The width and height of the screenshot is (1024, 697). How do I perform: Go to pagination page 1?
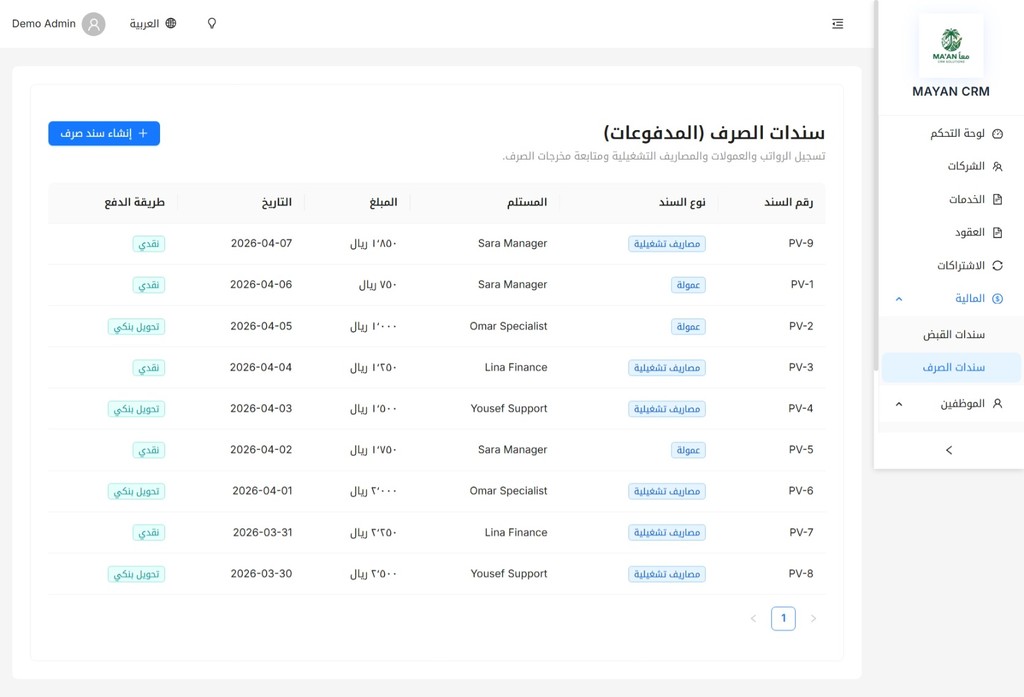tap(783, 618)
